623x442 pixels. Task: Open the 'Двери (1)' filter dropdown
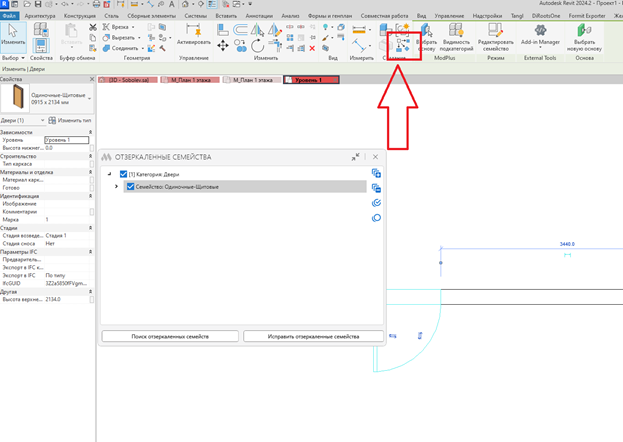(x=43, y=120)
